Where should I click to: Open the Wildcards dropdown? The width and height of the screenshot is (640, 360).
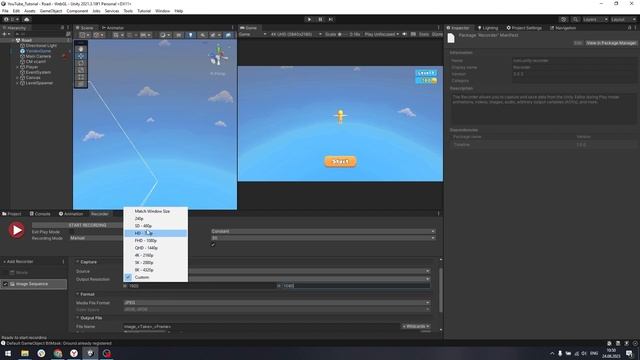point(416,327)
